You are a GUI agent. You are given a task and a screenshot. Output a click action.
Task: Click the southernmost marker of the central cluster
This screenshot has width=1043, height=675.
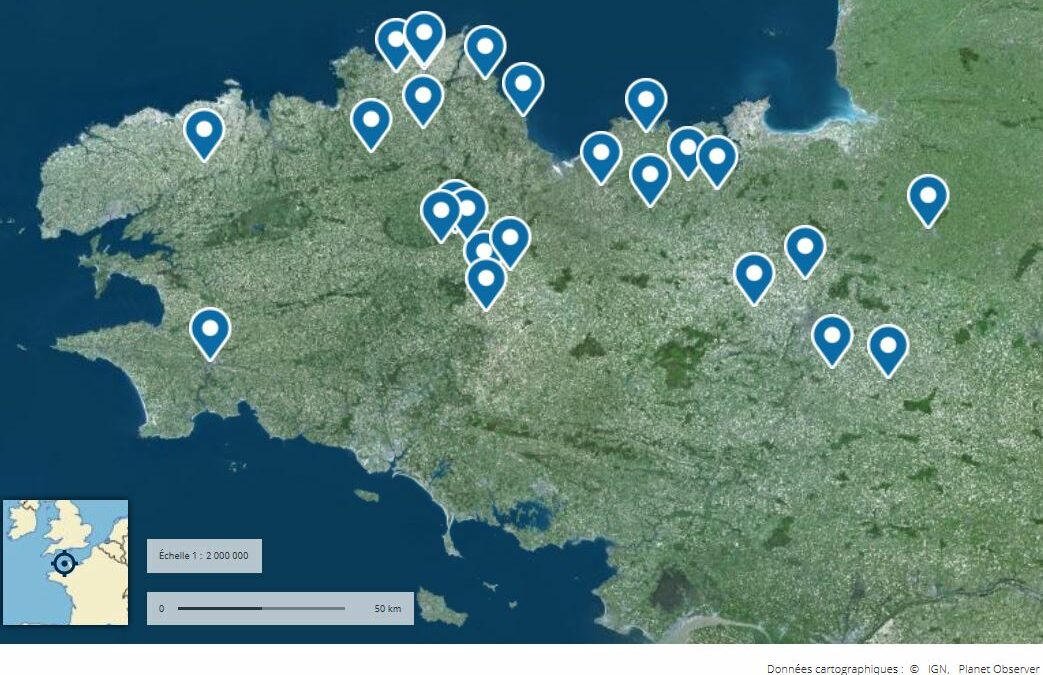[486, 284]
